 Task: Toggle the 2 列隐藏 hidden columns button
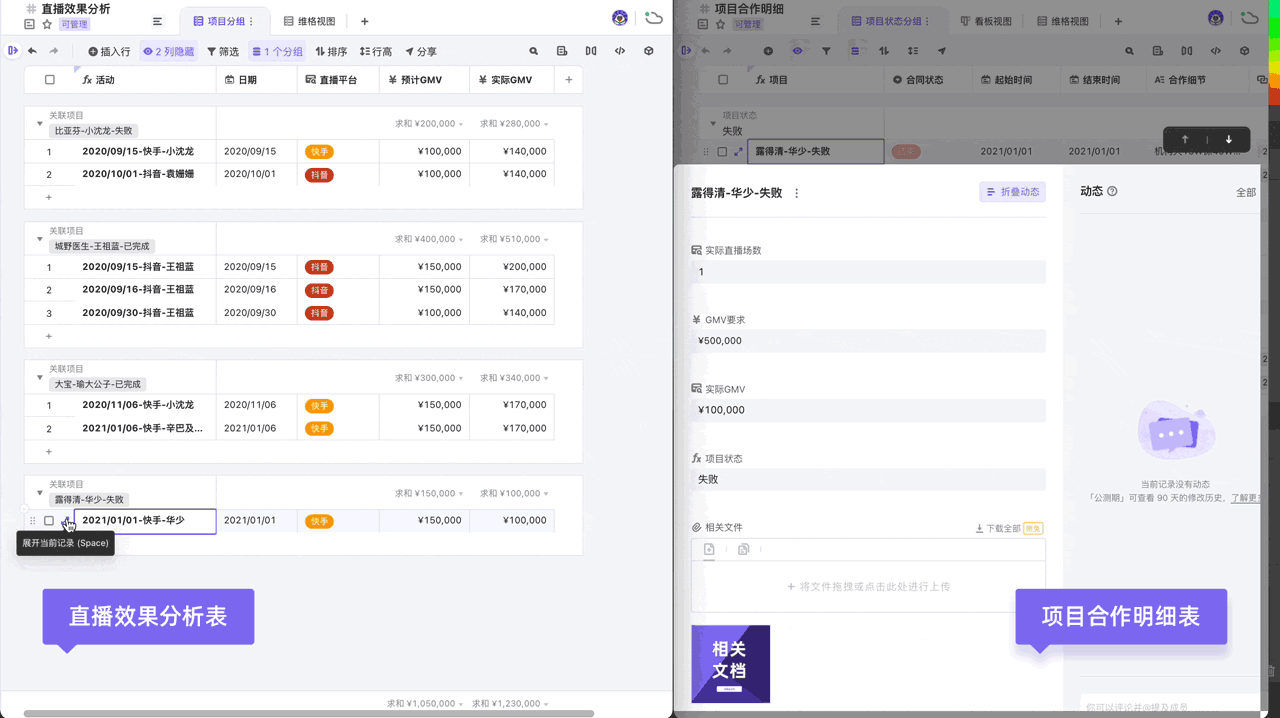point(168,51)
